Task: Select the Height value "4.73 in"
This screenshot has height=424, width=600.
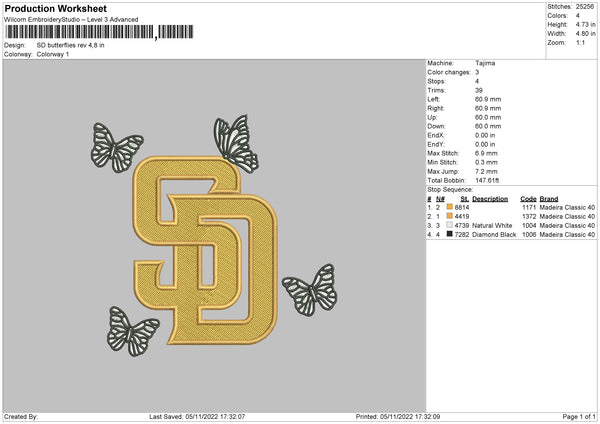Action: pyautogui.click(x=585, y=24)
